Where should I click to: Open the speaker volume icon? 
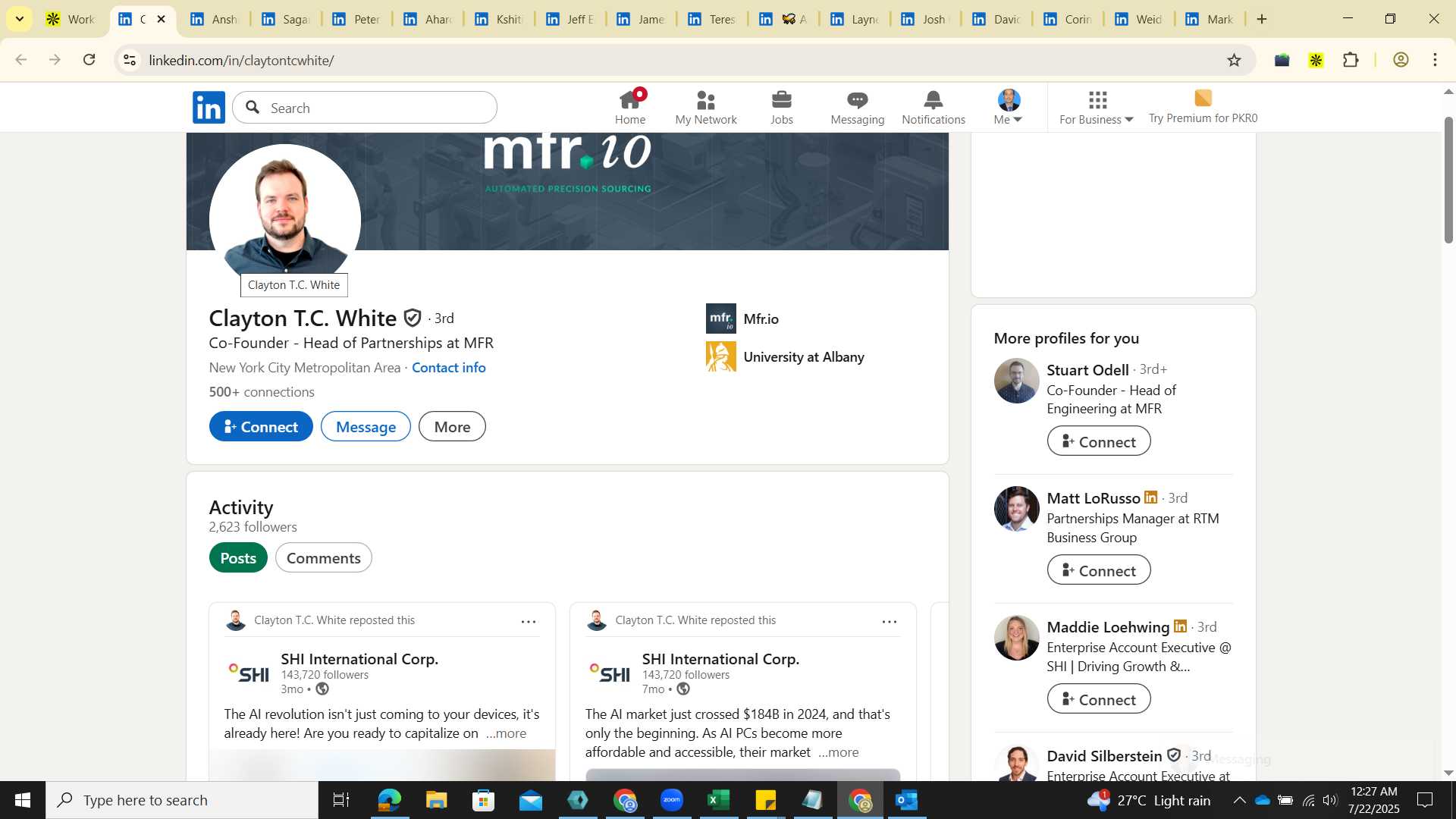coord(1330,800)
